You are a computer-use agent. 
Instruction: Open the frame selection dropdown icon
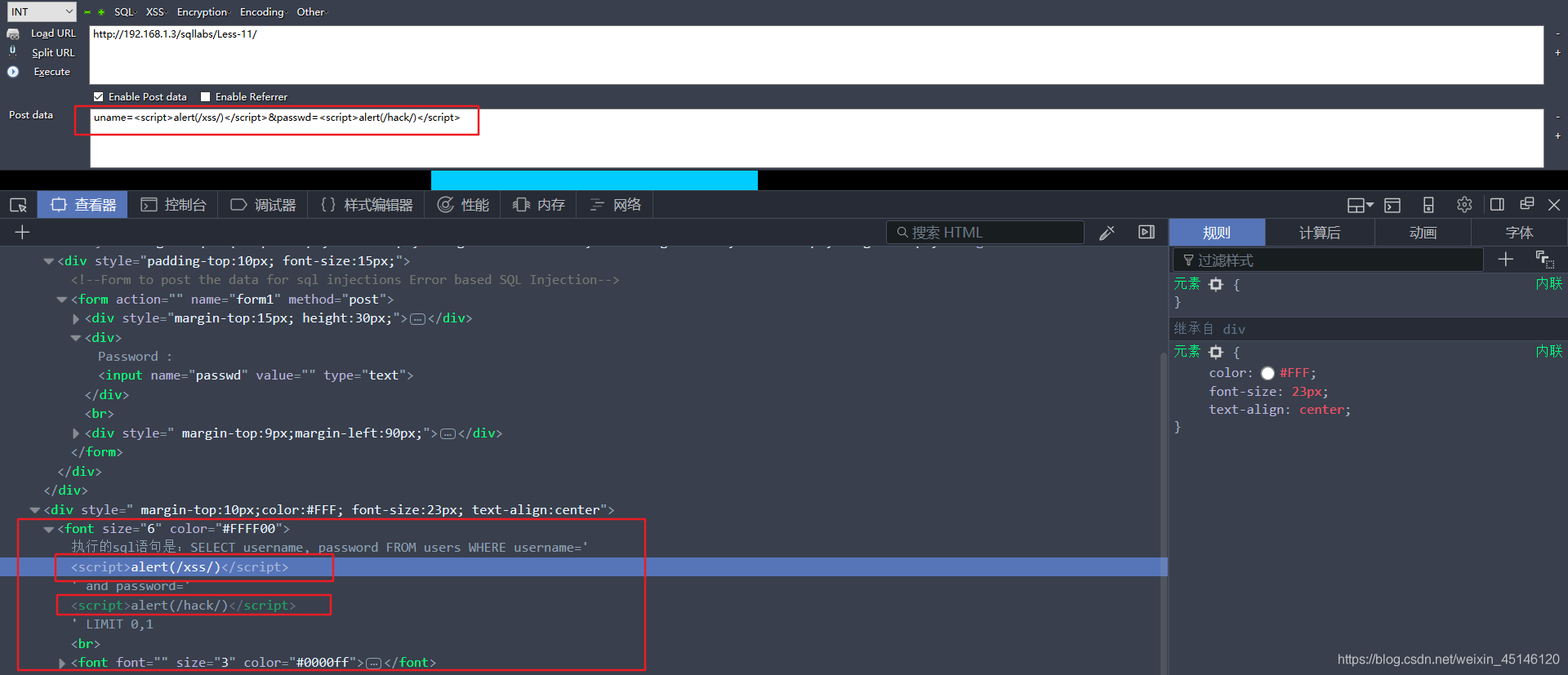pyautogui.click(x=1360, y=205)
